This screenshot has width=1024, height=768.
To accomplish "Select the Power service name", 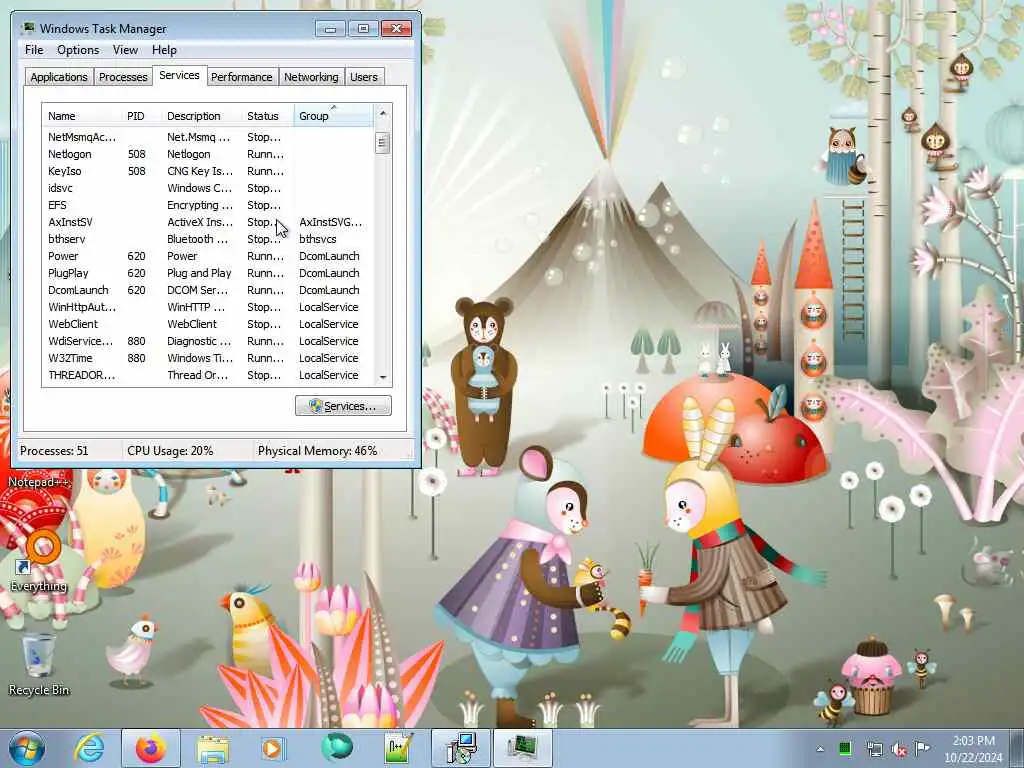I will point(63,256).
